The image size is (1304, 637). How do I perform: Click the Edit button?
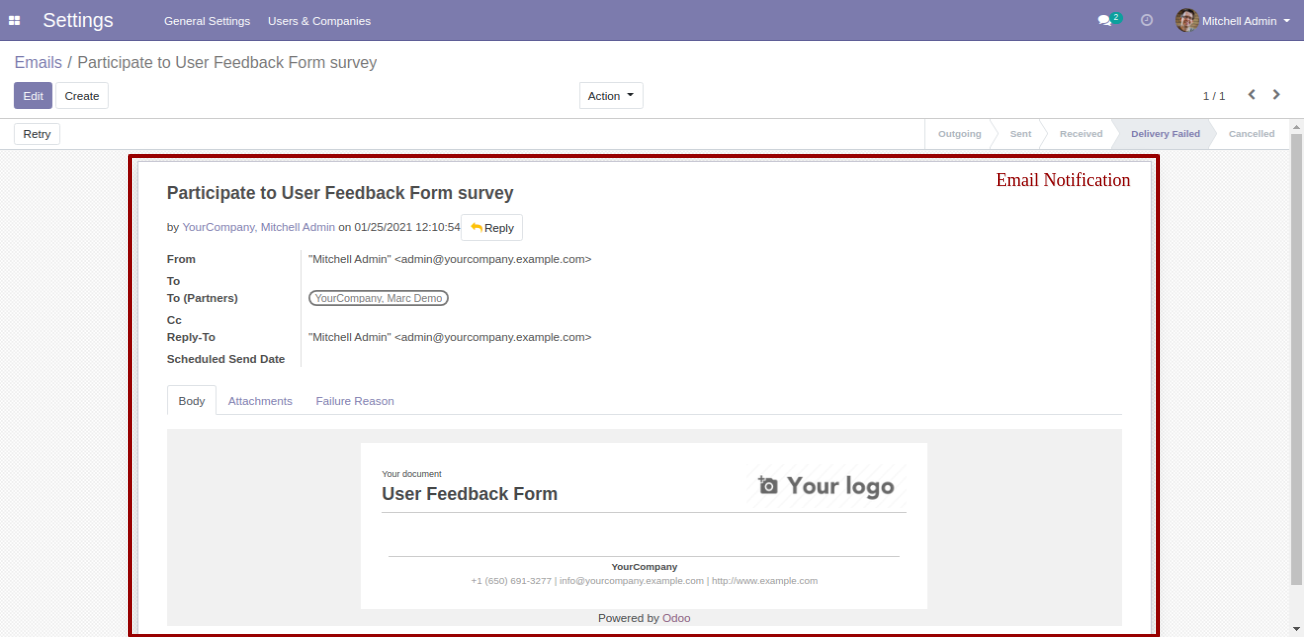coord(33,96)
